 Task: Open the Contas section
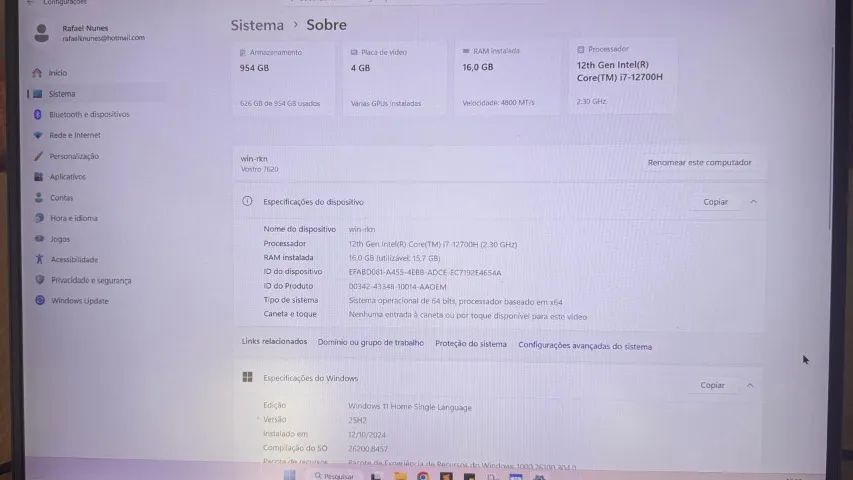[x=61, y=198]
